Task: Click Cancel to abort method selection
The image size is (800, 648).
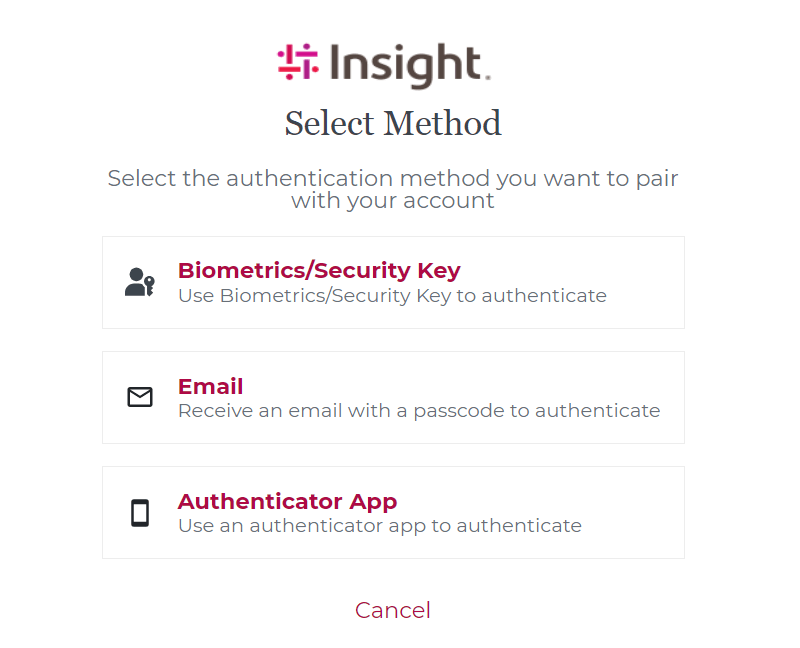Action: point(393,610)
